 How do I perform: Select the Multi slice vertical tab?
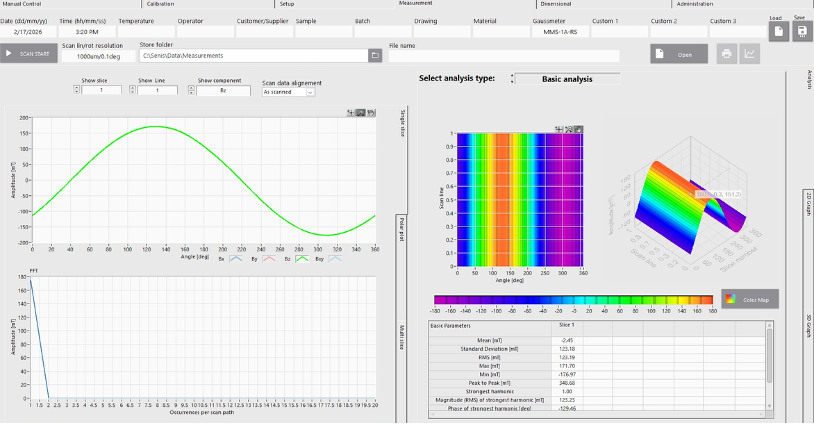coord(402,337)
